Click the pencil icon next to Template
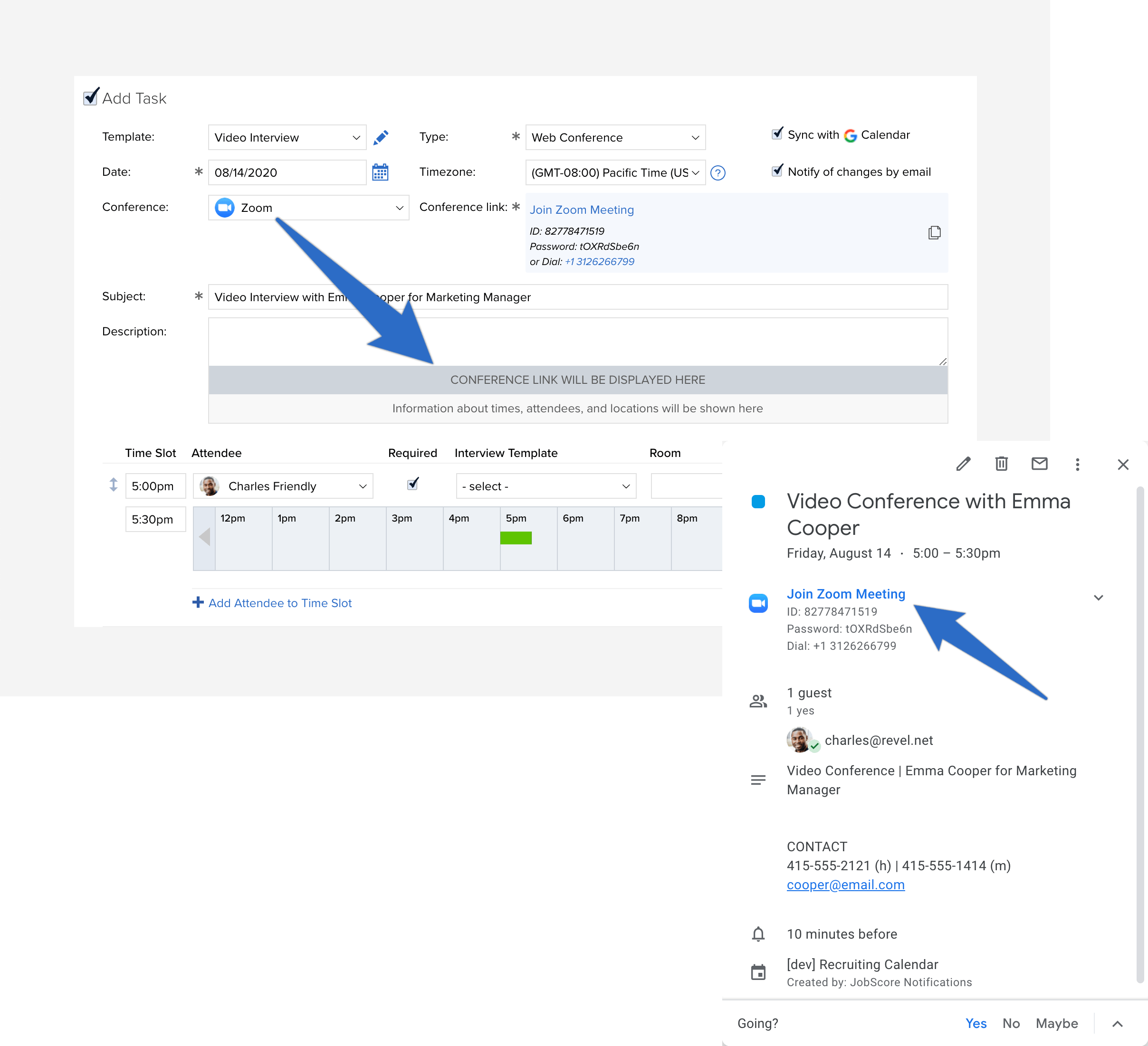 (x=381, y=137)
